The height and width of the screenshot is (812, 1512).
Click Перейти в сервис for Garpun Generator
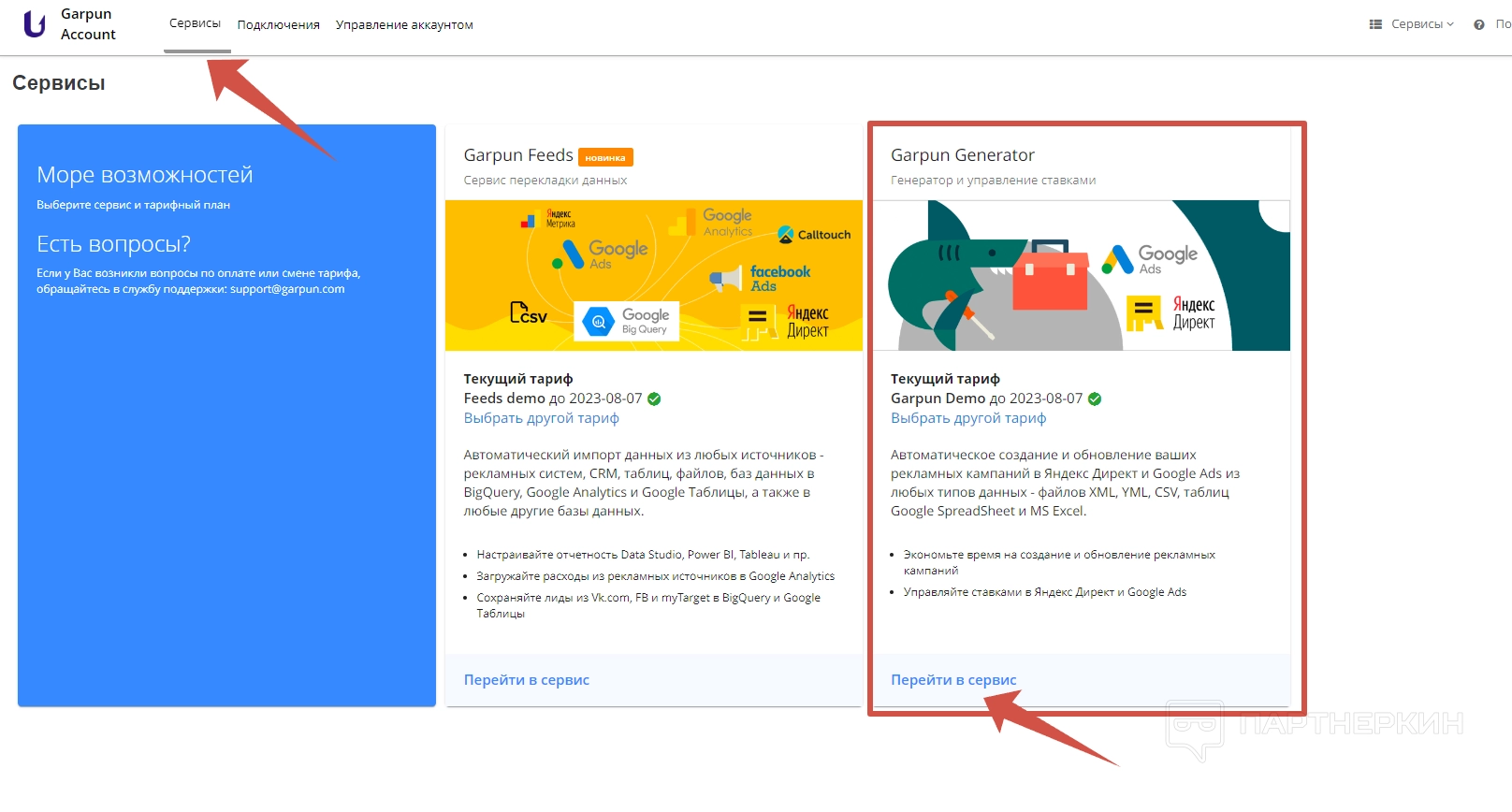coord(953,680)
